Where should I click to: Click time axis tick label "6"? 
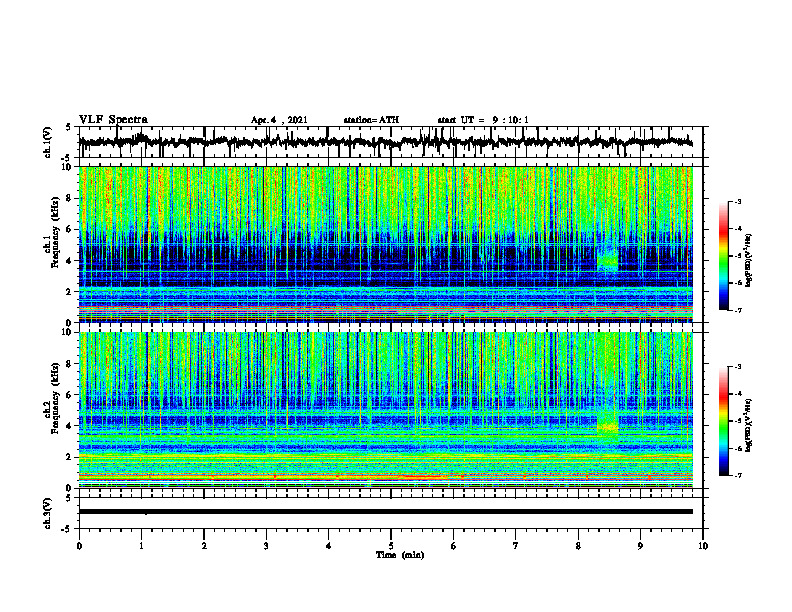point(454,546)
